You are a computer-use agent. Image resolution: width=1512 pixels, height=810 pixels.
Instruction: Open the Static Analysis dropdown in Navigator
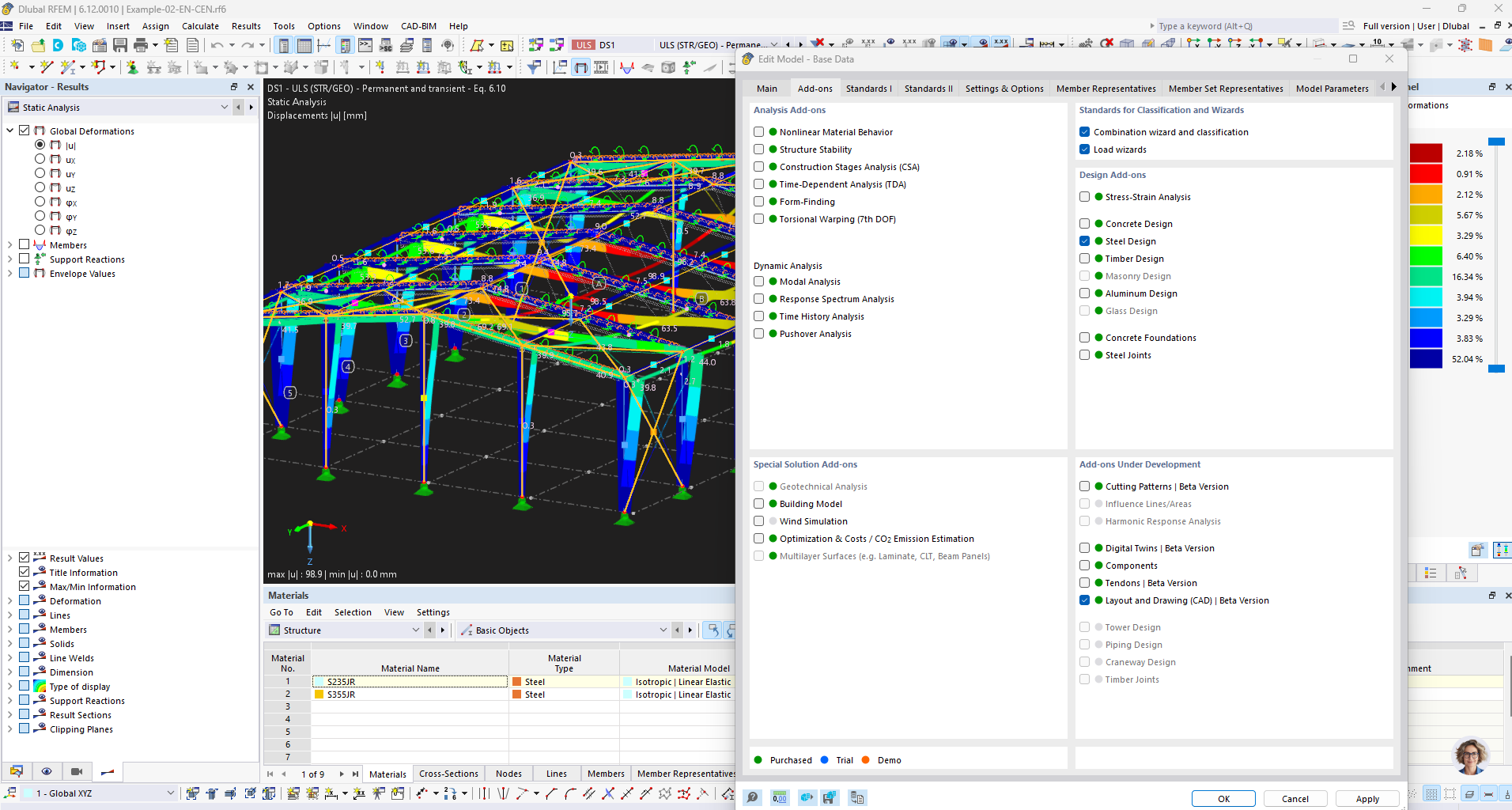[x=224, y=108]
